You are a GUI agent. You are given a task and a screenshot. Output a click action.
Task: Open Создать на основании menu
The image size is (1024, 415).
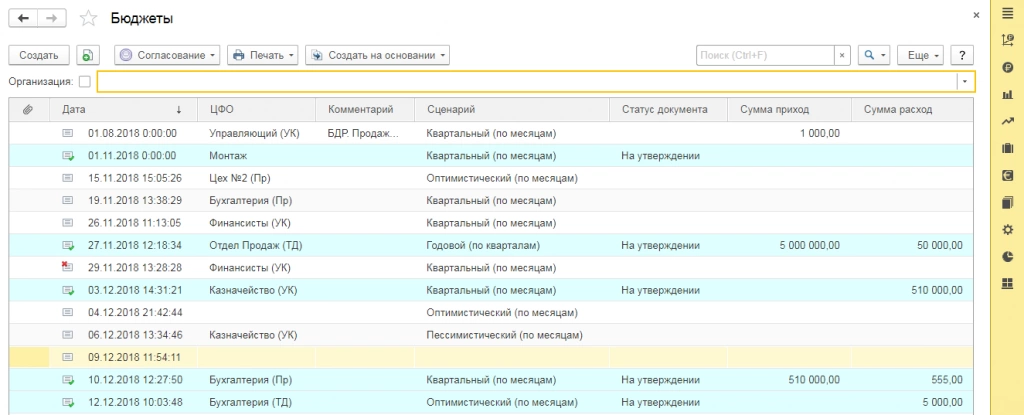click(x=377, y=56)
